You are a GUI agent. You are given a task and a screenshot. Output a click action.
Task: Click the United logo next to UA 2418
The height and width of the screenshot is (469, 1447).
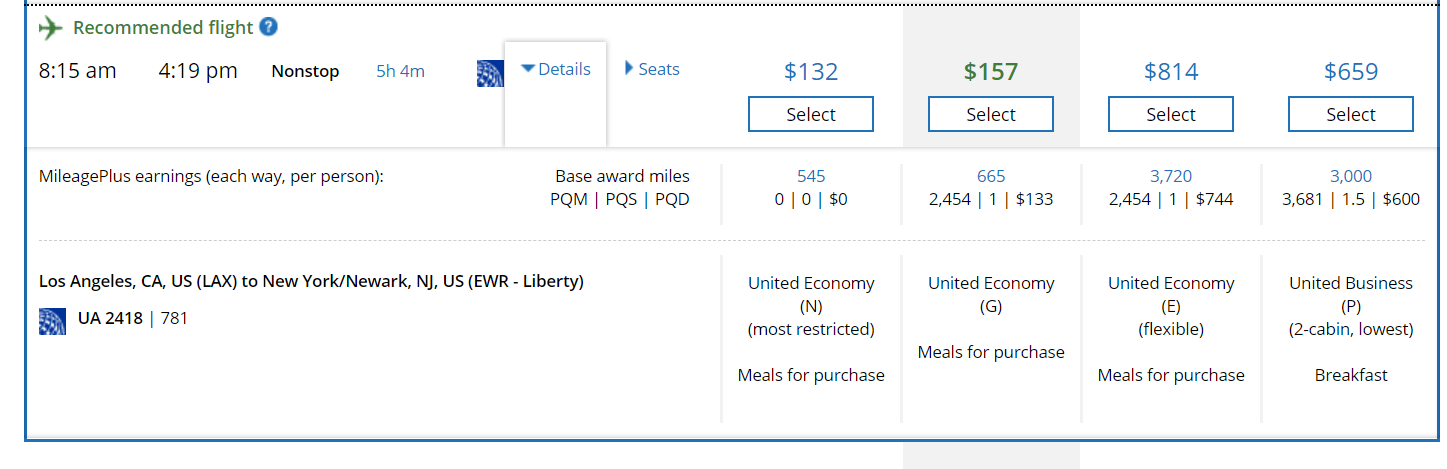click(x=52, y=320)
